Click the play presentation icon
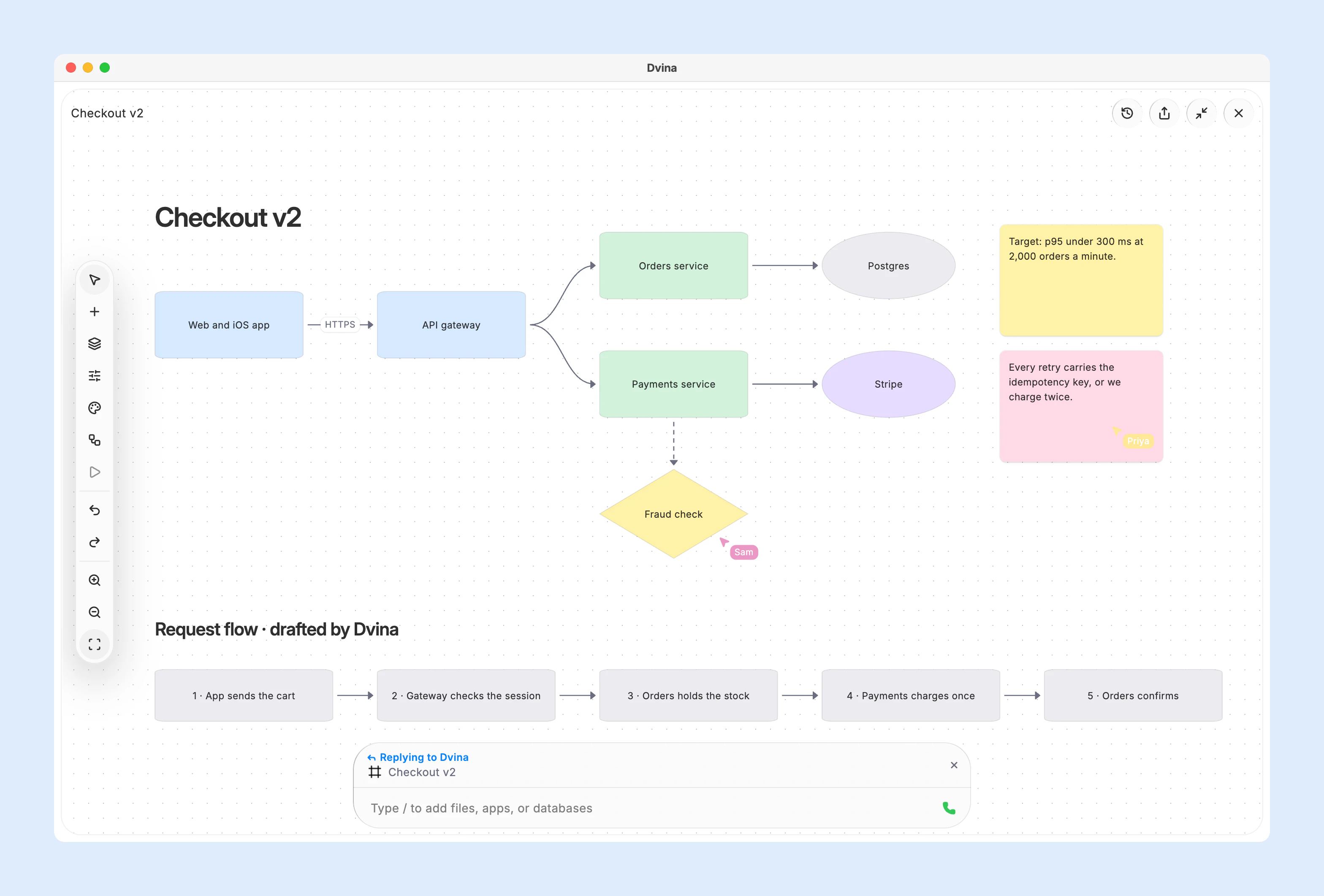This screenshot has height=896, width=1324. [95, 472]
